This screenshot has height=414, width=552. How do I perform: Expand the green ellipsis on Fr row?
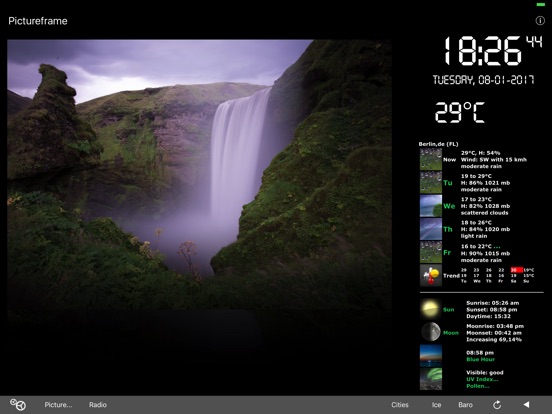496,247
